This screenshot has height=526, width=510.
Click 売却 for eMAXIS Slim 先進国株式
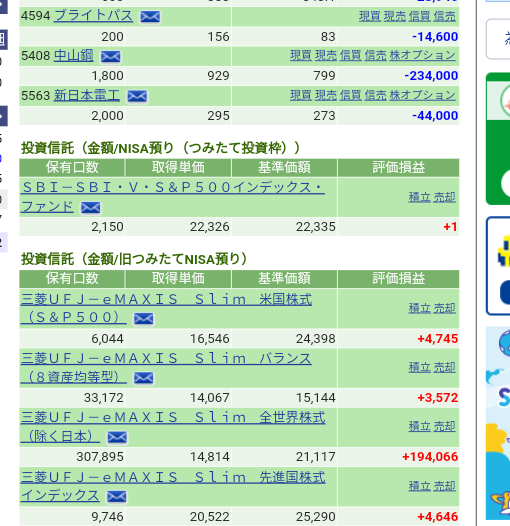445,486
